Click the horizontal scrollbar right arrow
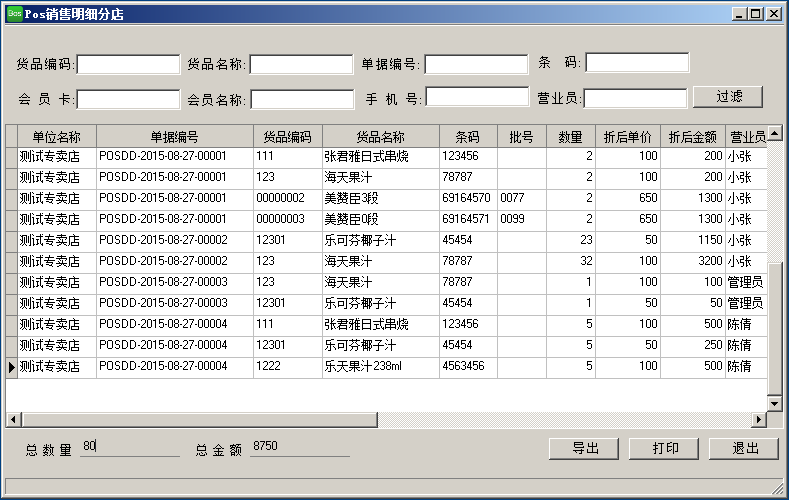 click(759, 419)
